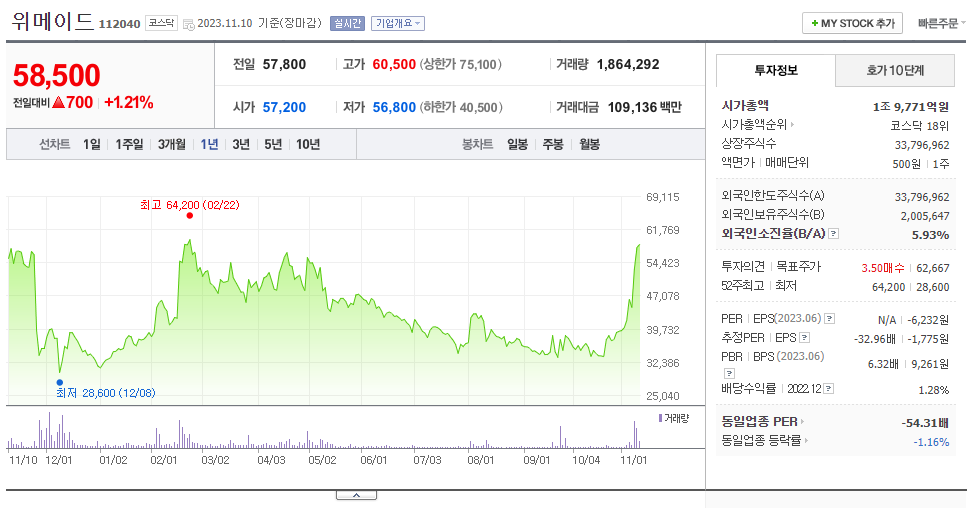Click 저가 value 56,800
This screenshot has height=508, width=975.
pyautogui.click(x=394, y=108)
